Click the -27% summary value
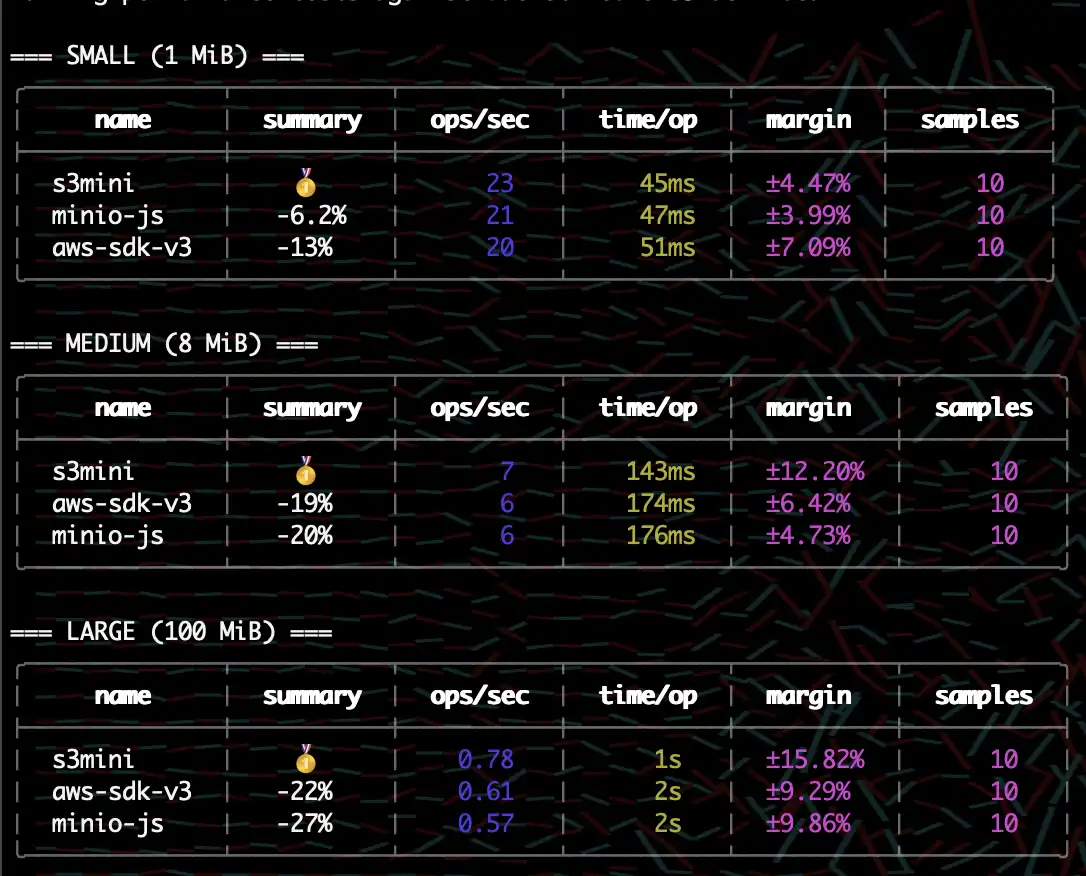The image size is (1086, 876). pos(304,823)
